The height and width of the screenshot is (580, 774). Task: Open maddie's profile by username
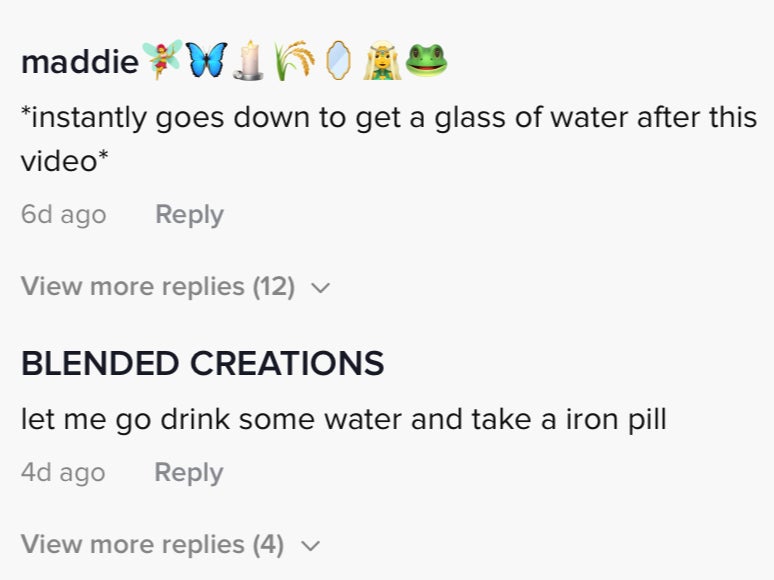pyautogui.click(x=80, y=62)
